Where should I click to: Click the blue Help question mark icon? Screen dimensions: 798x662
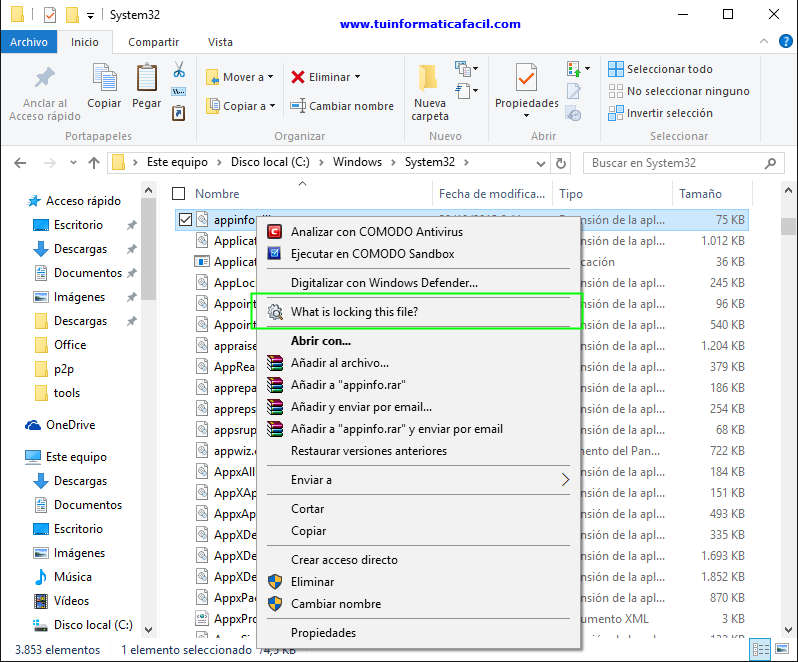coord(786,41)
